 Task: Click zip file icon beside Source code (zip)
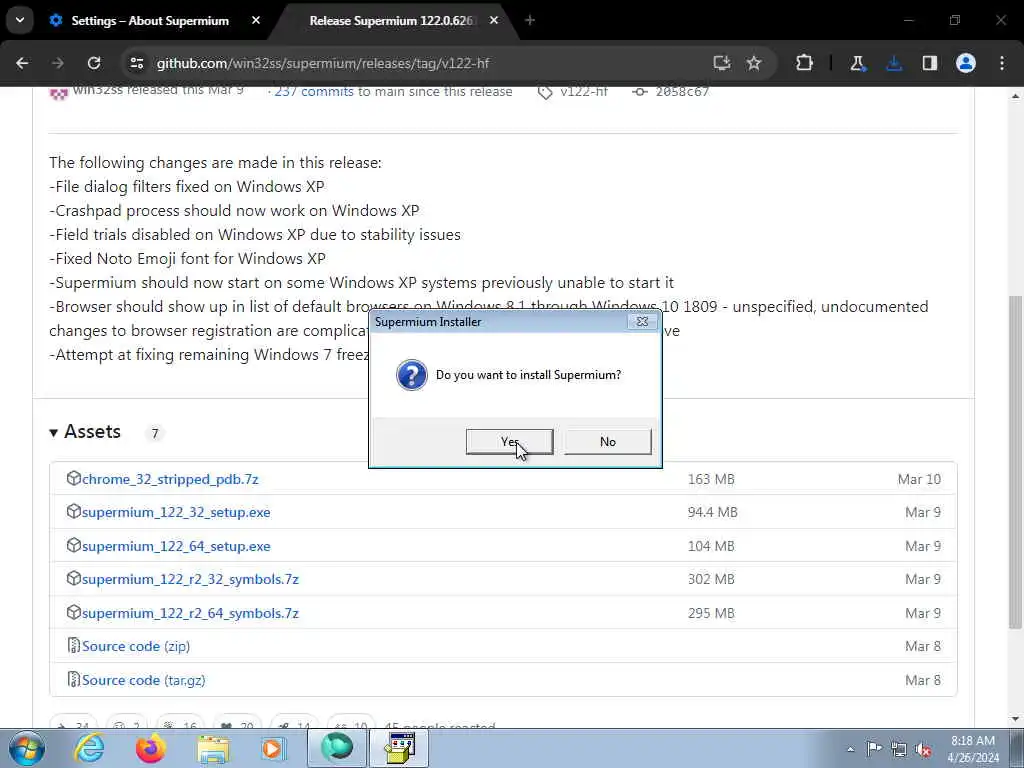click(x=74, y=645)
